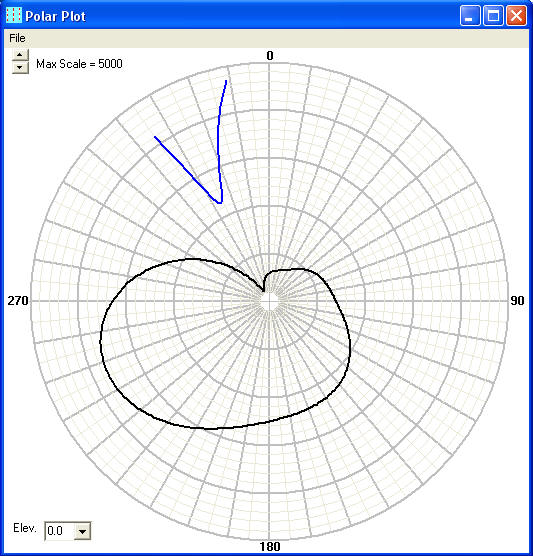Open the File menu

click(17, 38)
